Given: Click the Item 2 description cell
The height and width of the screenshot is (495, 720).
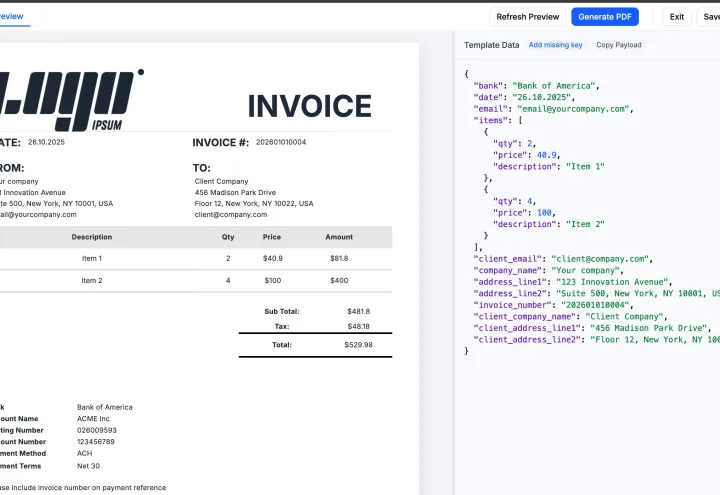Looking at the screenshot, I should [92, 281].
